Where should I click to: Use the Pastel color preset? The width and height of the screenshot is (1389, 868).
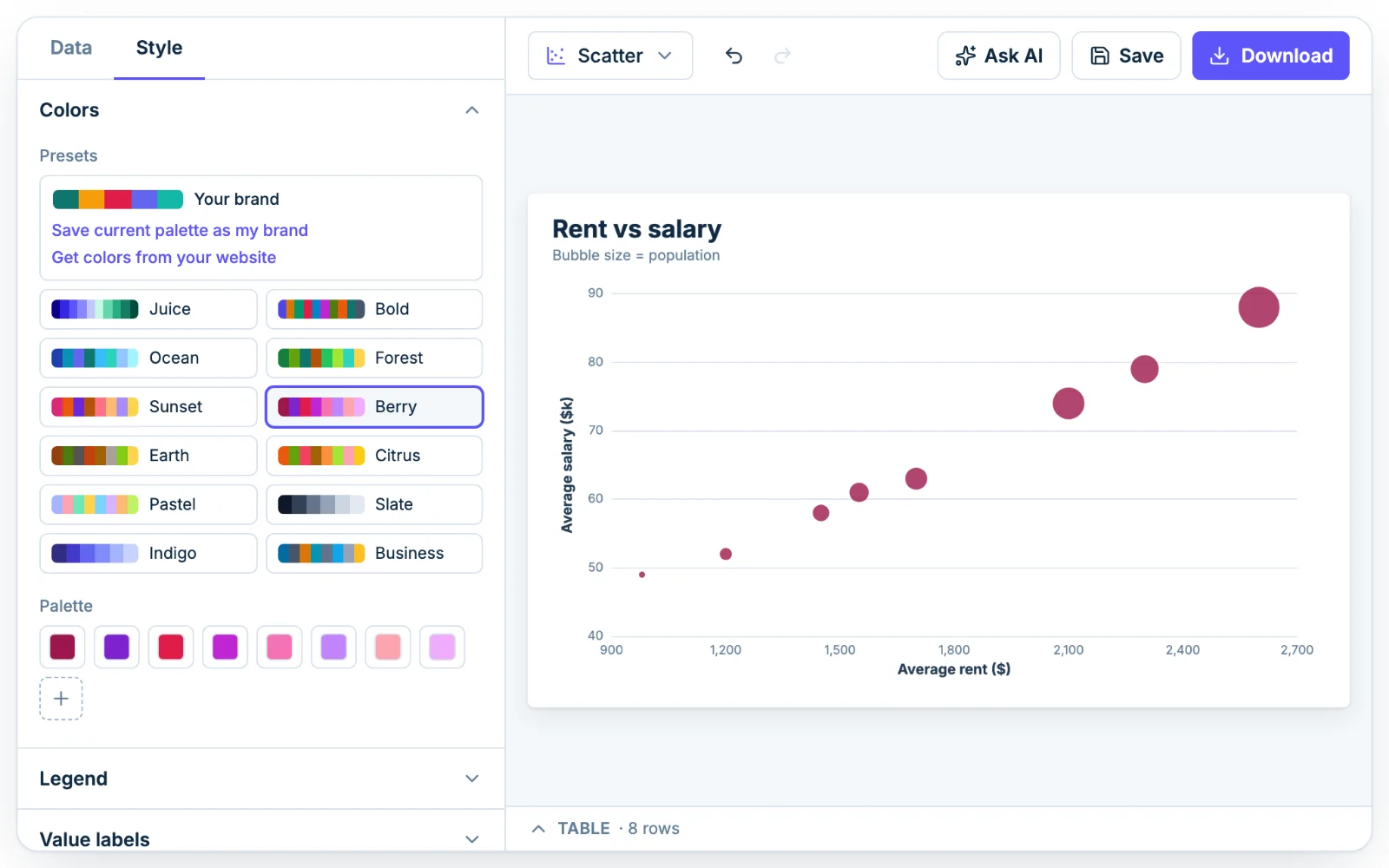click(x=148, y=504)
